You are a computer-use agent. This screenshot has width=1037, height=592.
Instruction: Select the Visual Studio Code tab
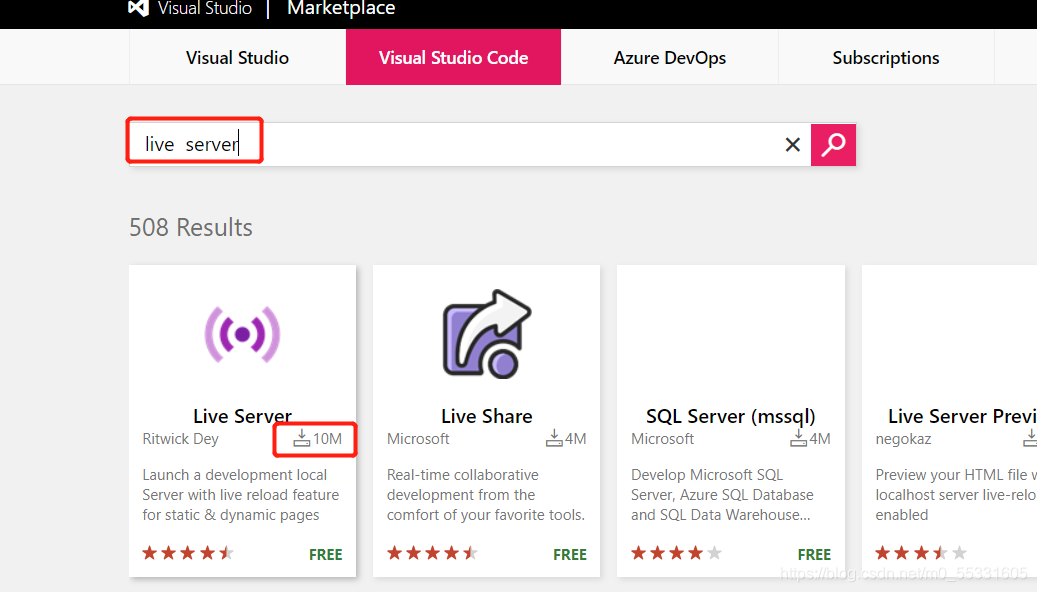pyautogui.click(x=453, y=58)
